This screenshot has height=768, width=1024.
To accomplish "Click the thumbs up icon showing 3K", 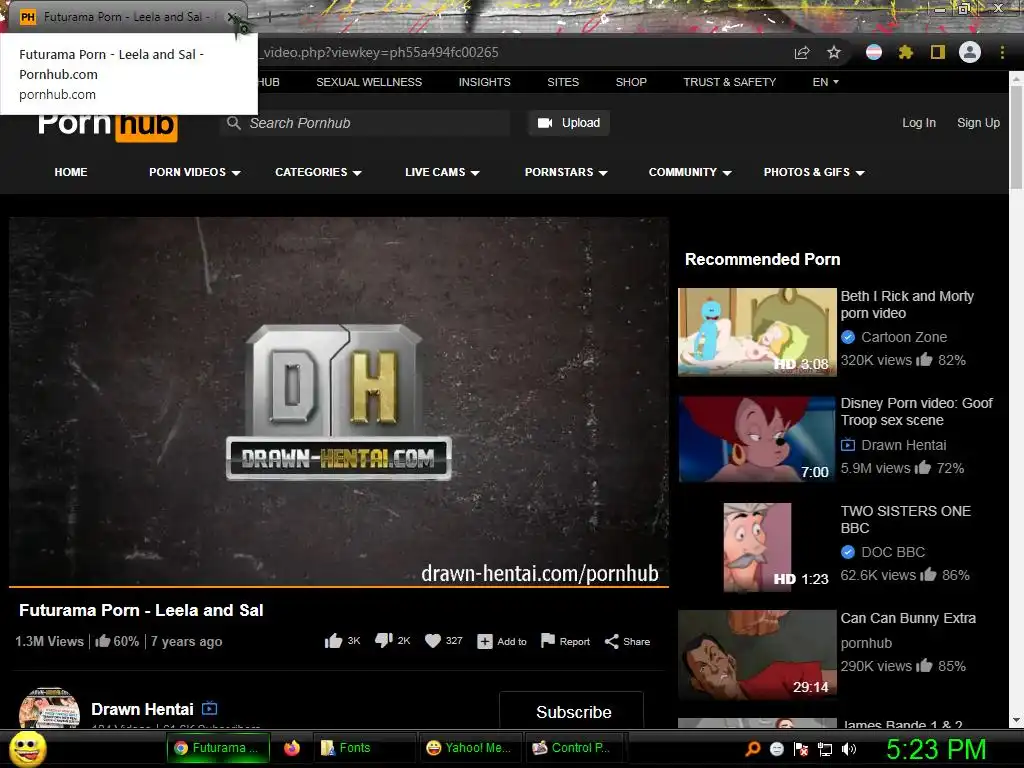I will coord(334,641).
